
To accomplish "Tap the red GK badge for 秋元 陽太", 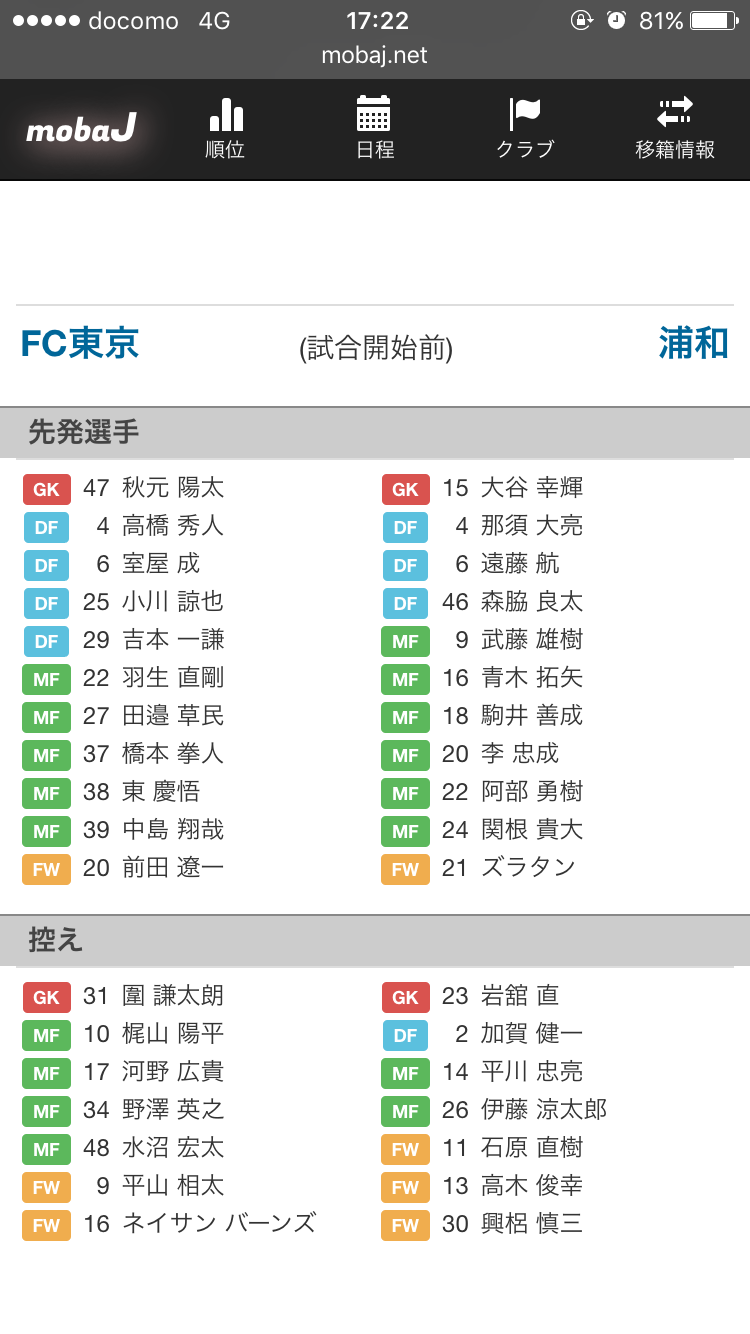I will pyautogui.click(x=47, y=489).
